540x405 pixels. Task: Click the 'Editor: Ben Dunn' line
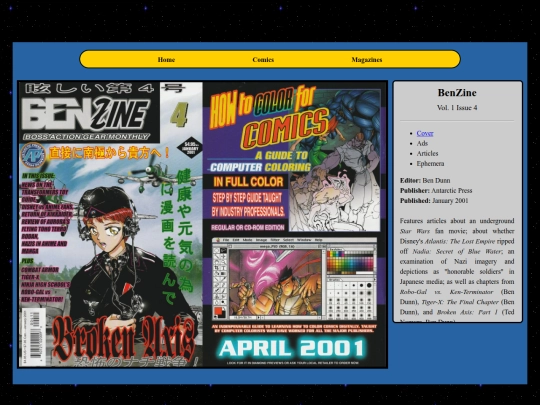[425, 180]
